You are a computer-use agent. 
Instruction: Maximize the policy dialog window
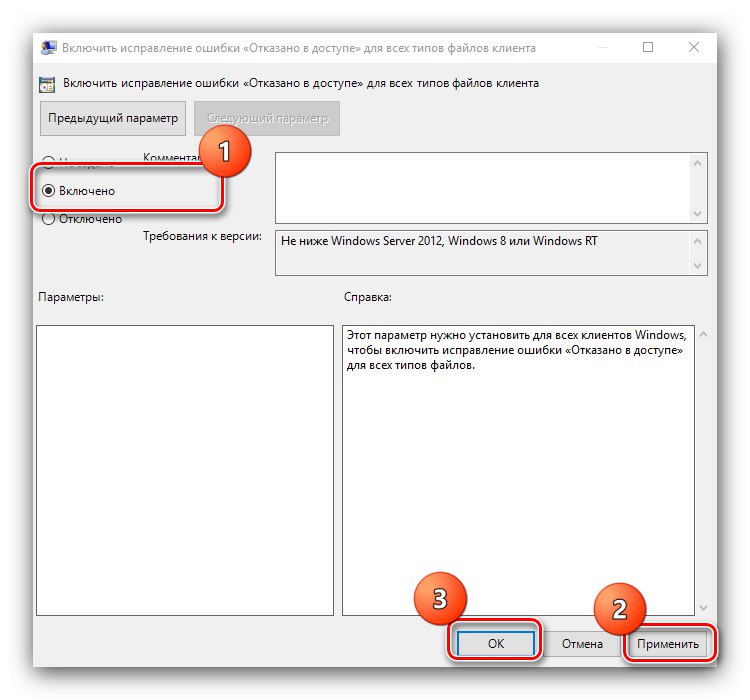[648, 47]
